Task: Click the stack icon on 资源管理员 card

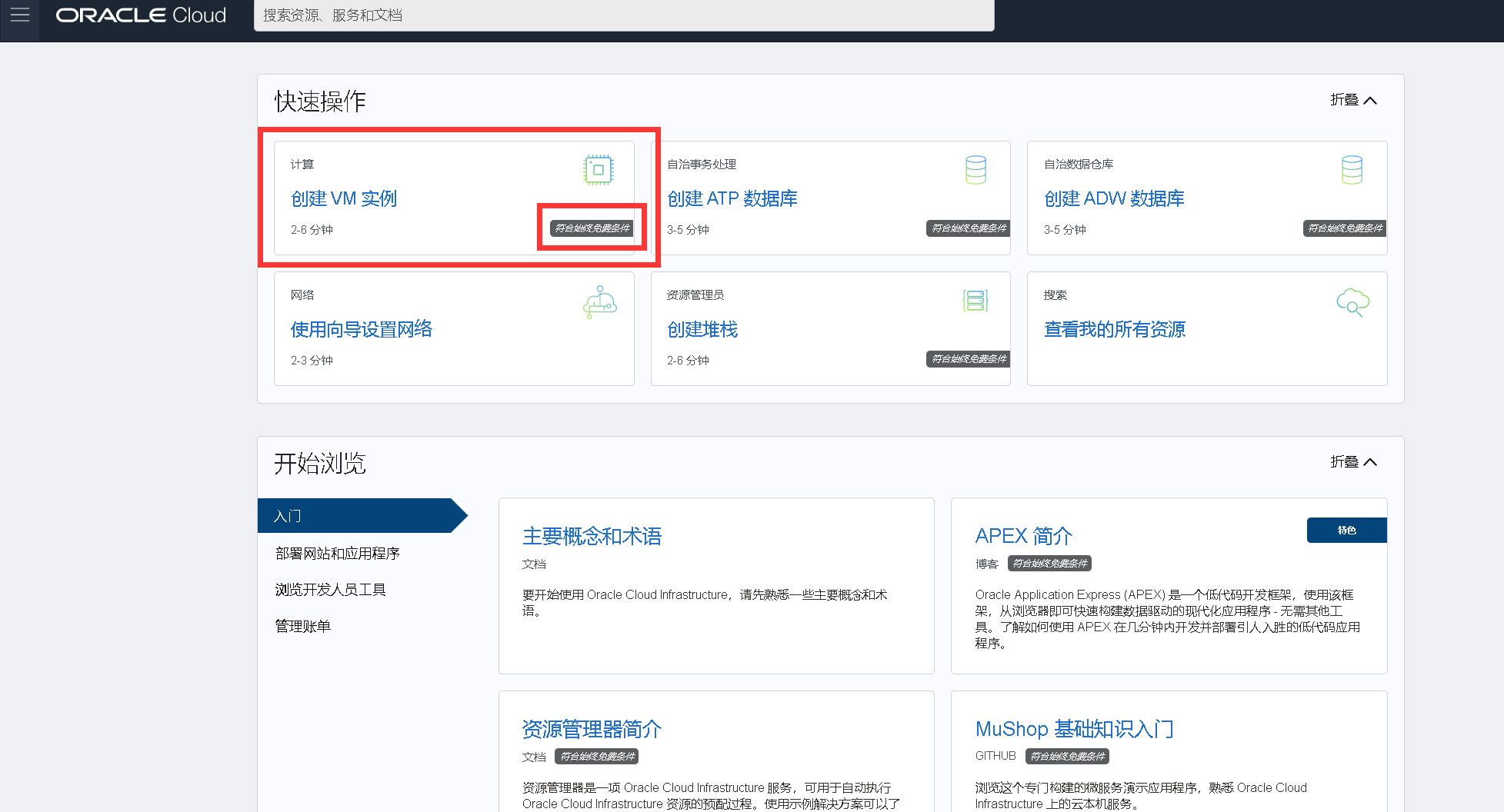Action: [975, 300]
